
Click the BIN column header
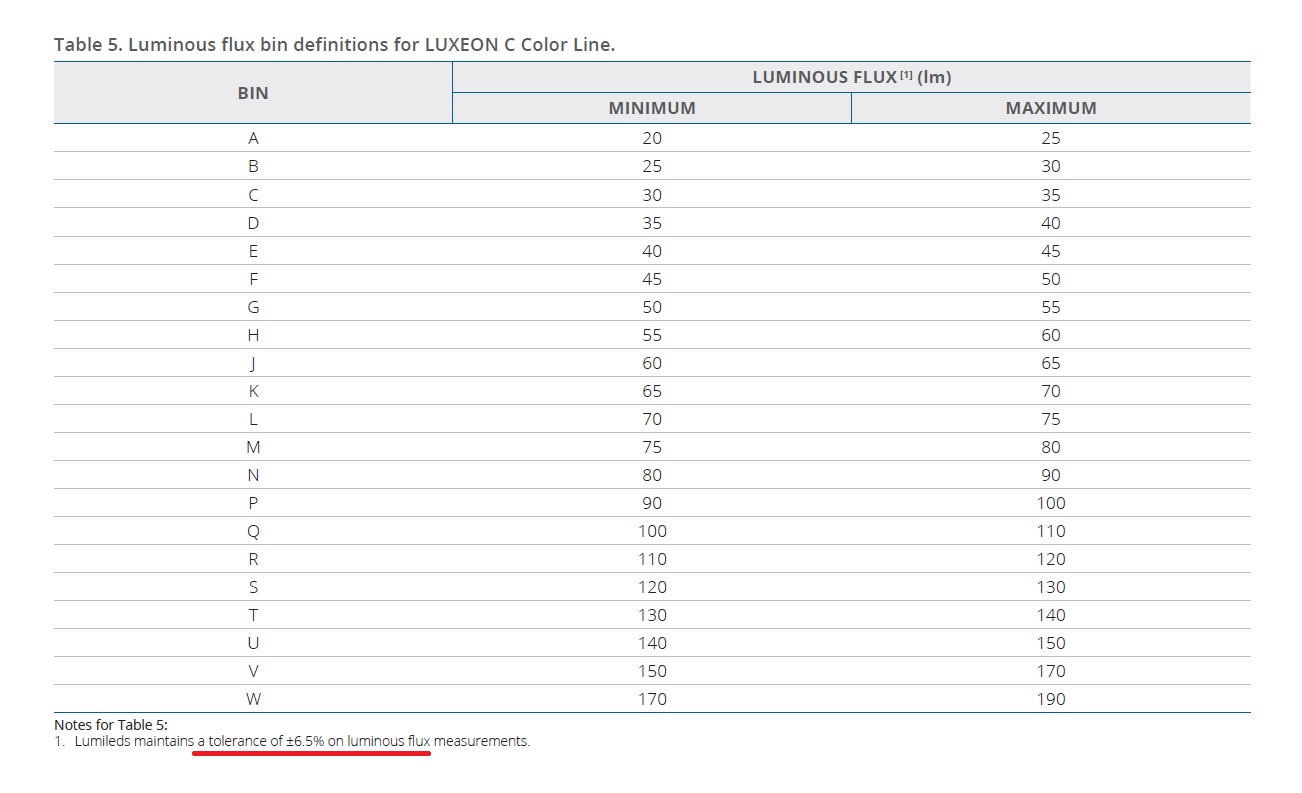pos(253,93)
